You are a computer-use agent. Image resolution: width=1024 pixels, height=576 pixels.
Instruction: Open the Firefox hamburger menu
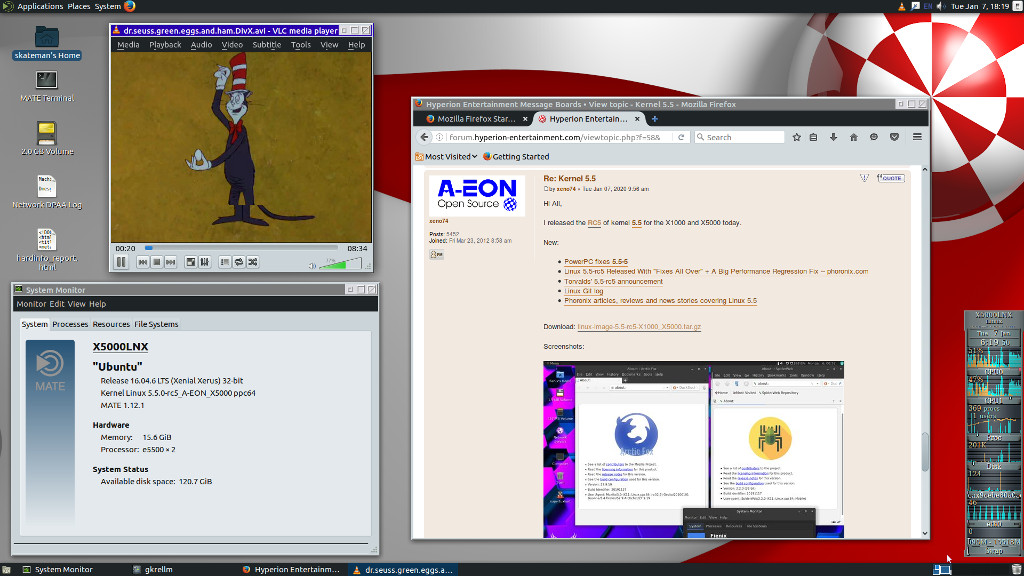click(918, 137)
